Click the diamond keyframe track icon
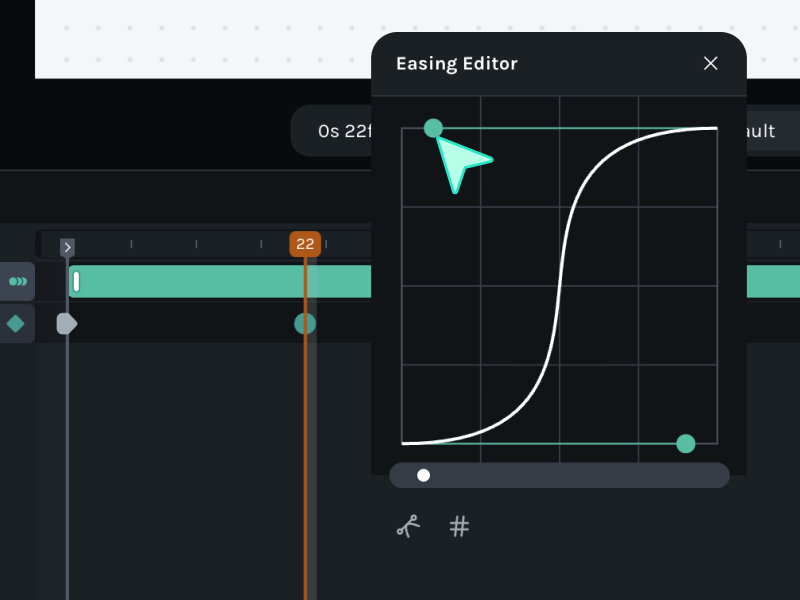The height and width of the screenshot is (600, 800). 16,324
